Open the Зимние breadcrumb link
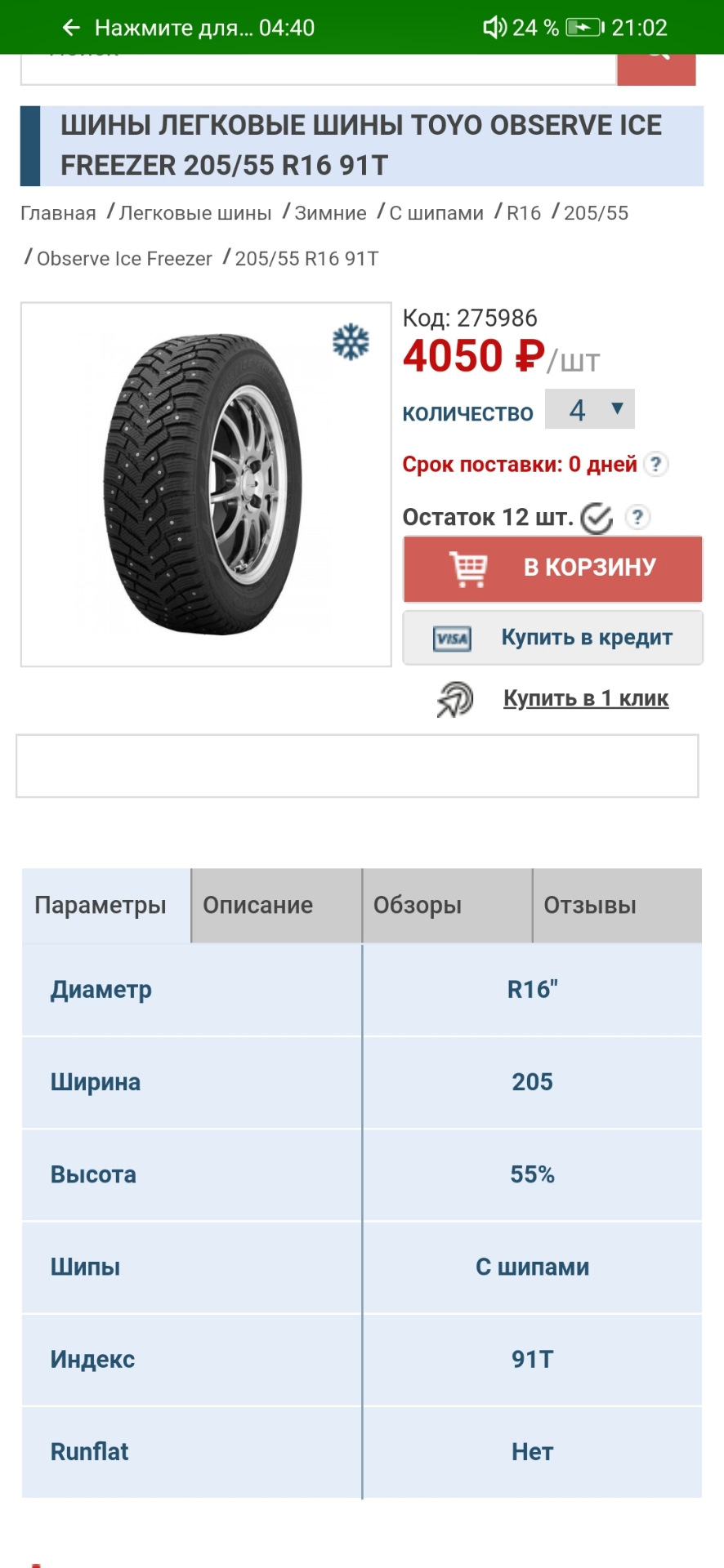 [330, 212]
